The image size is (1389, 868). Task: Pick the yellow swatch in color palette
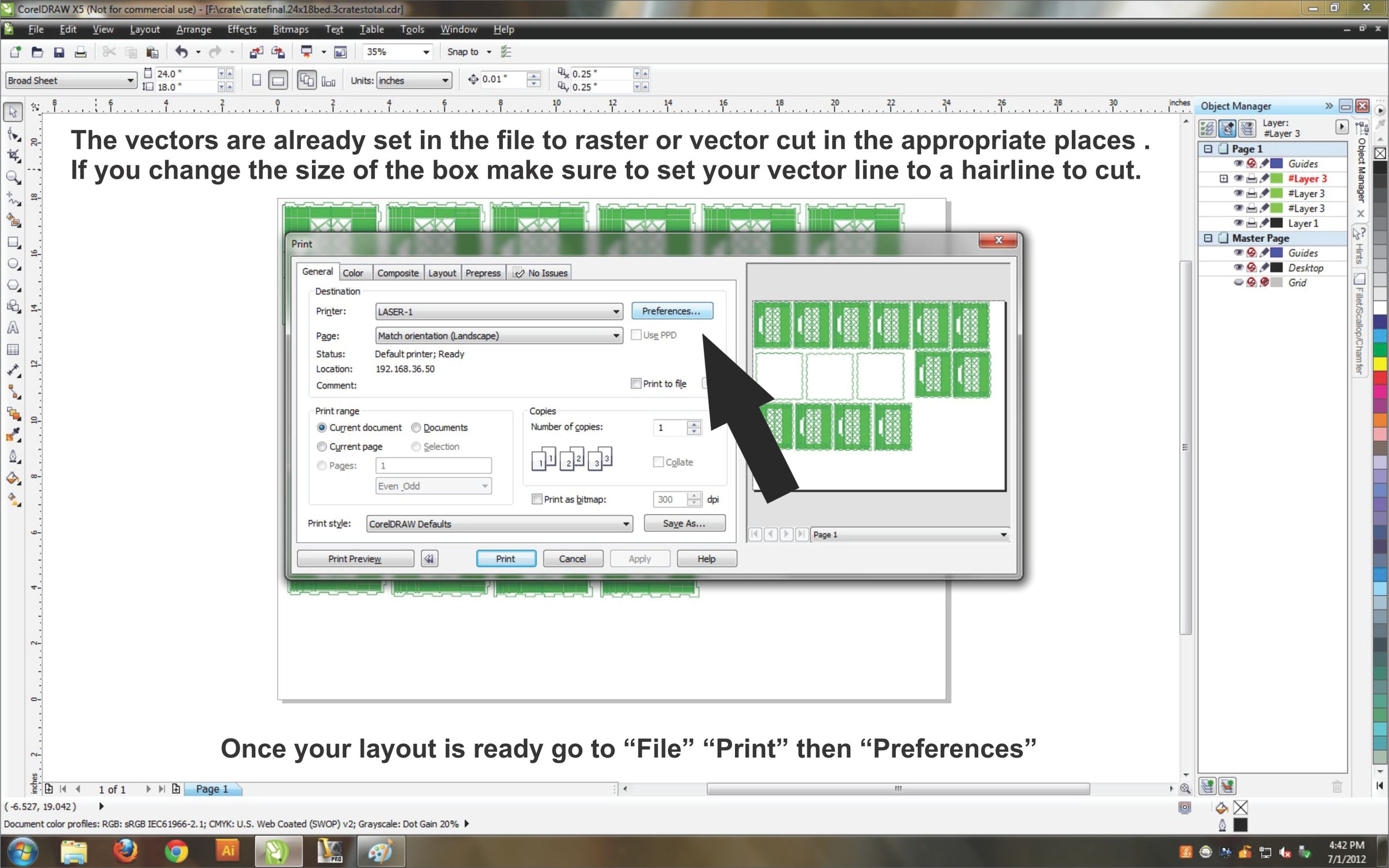(1380, 363)
